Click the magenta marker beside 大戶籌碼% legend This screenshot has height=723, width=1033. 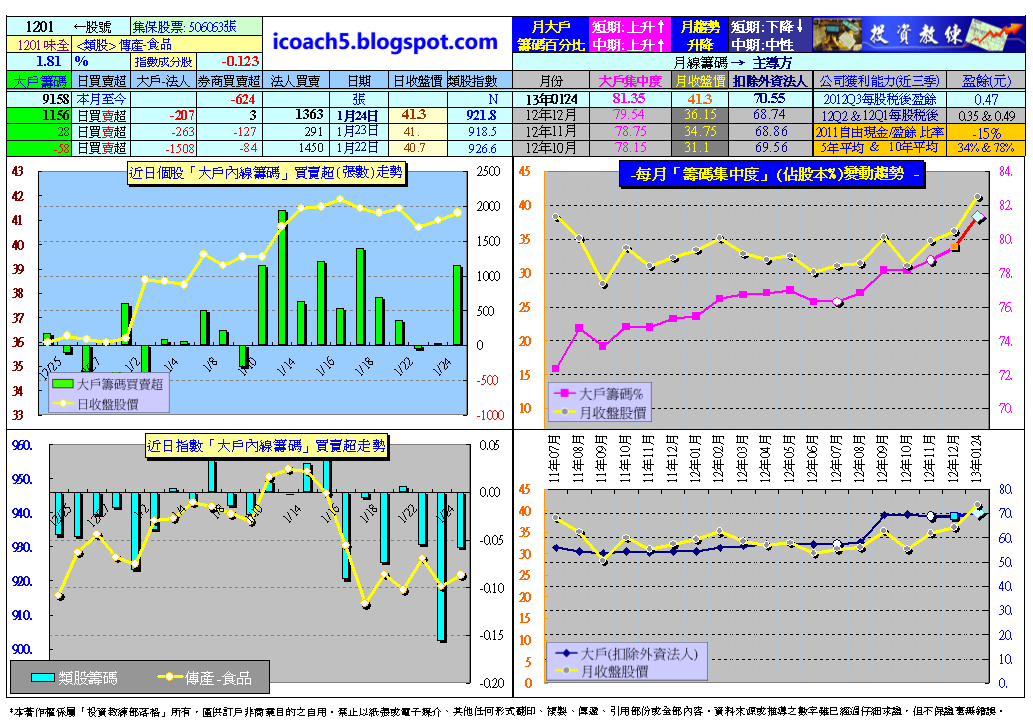click(x=565, y=393)
